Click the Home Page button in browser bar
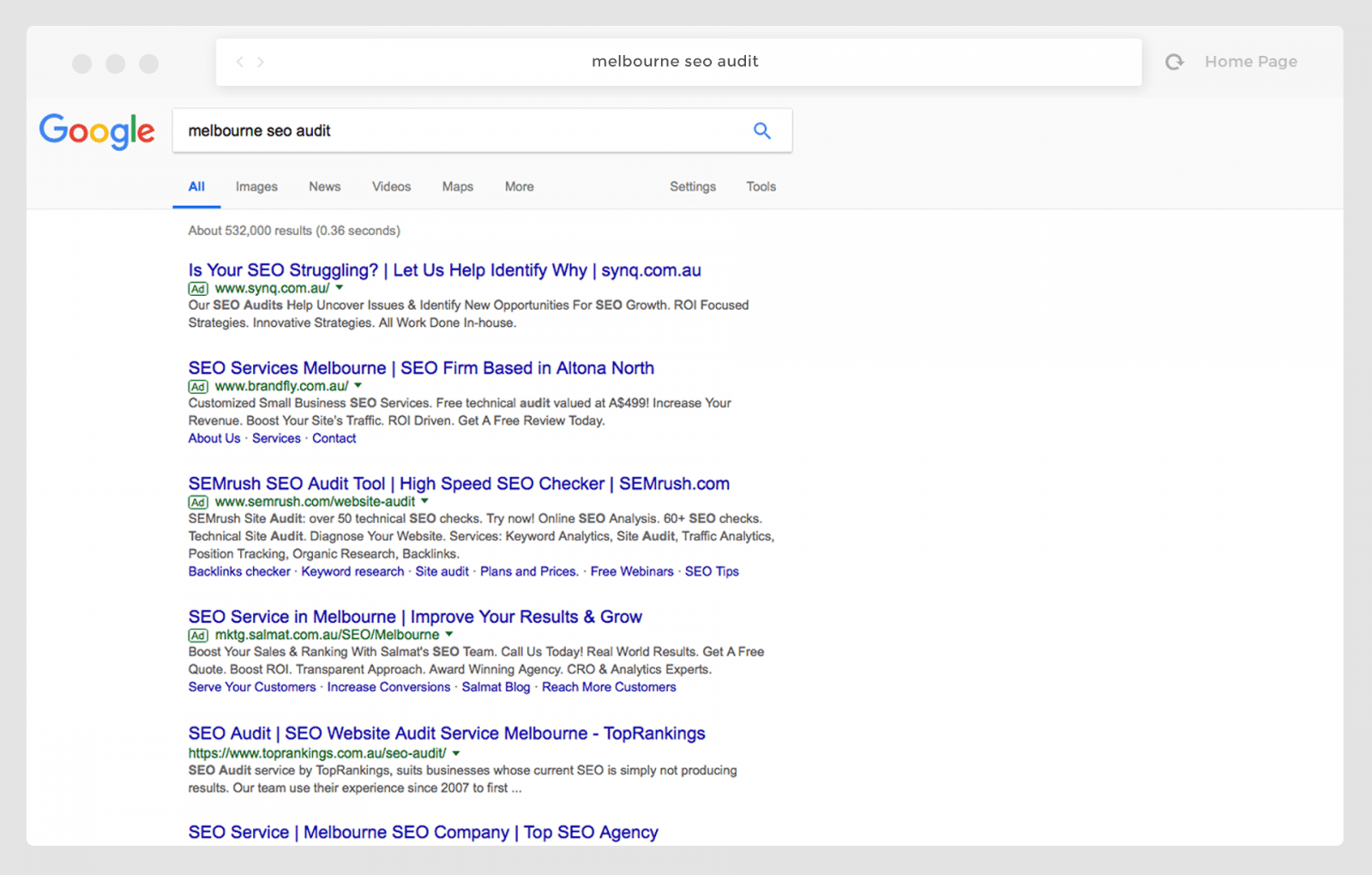 point(1251,62)
